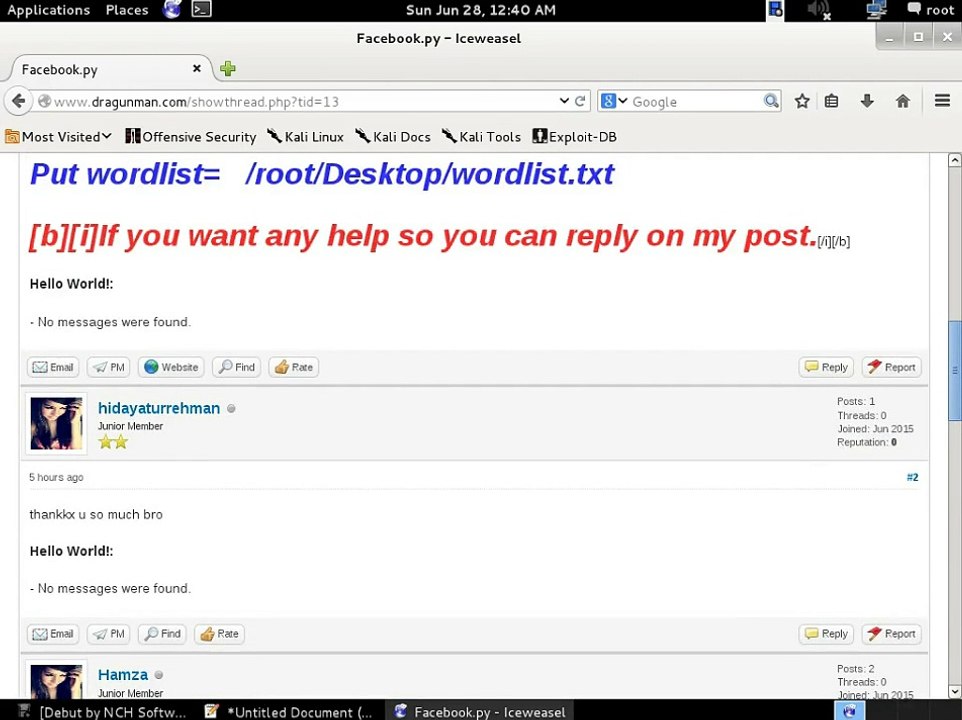Click the bottom-right workspace switcher icon

[x=850, y=711]
